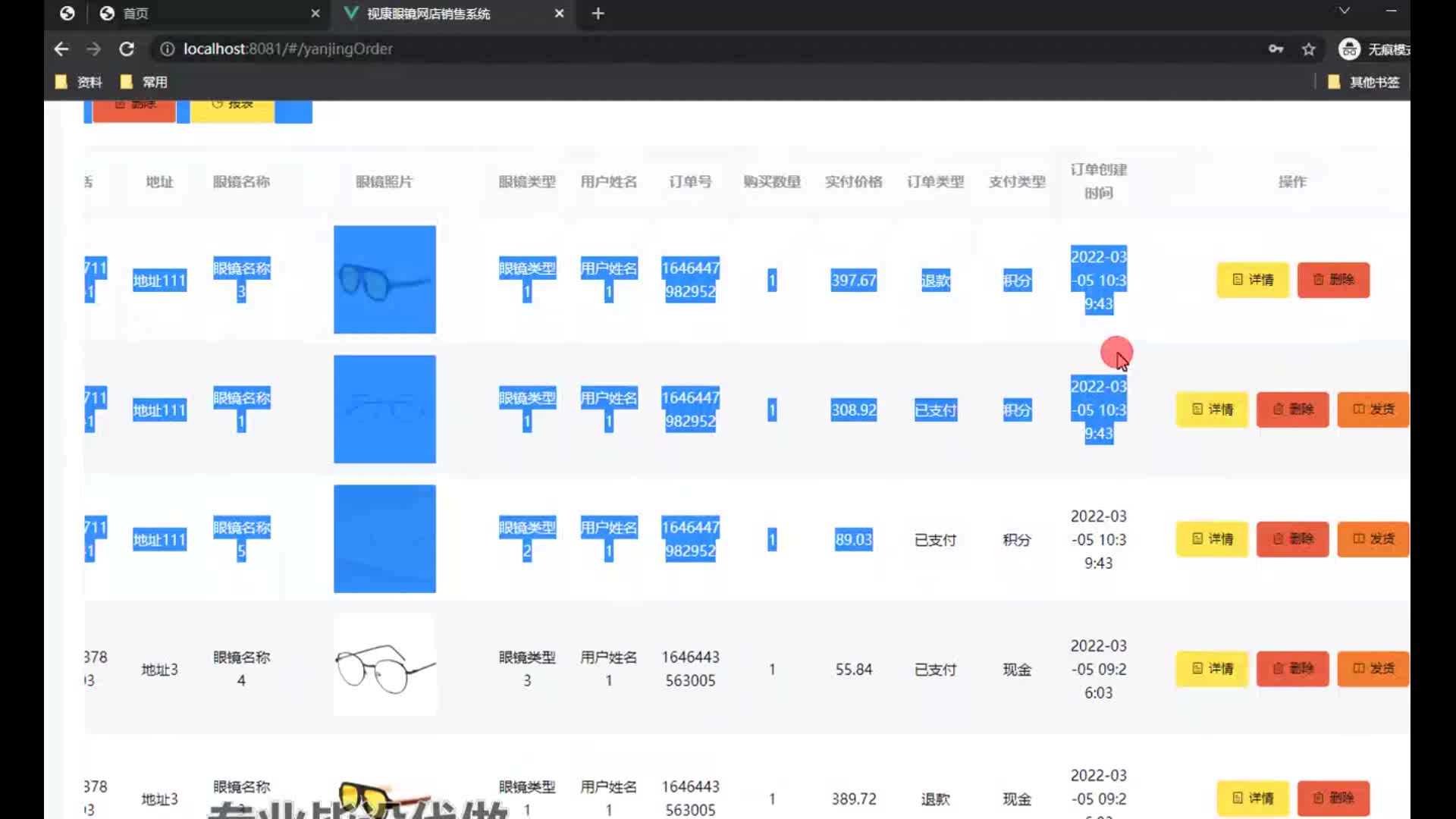1456x819 pixels.
Task: Switch to the 首页 tab
Action: pyautogui.click(x=136, y=14)
